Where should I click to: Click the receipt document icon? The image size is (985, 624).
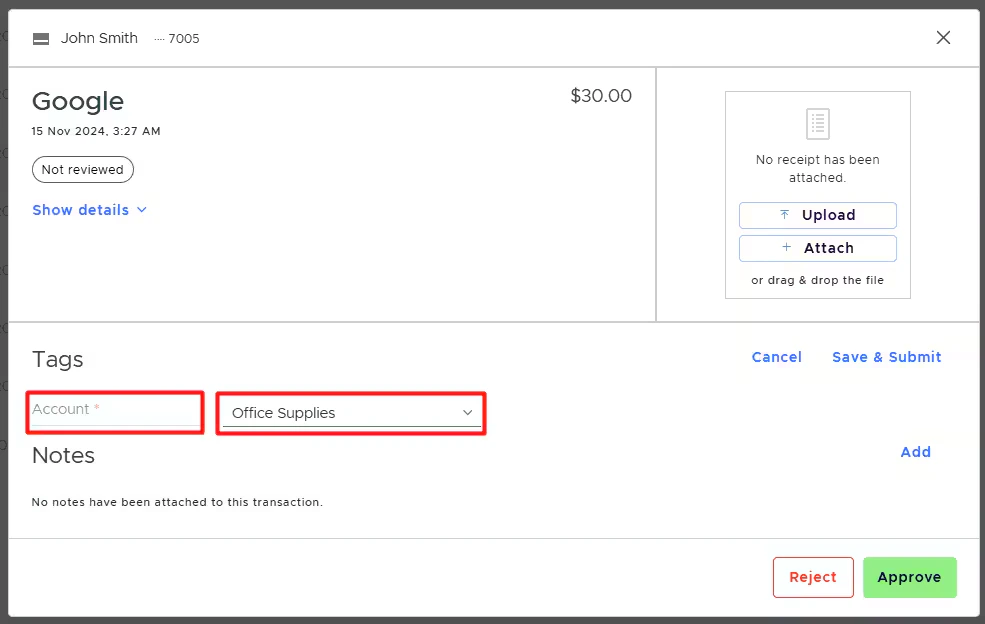pos(817,124)
